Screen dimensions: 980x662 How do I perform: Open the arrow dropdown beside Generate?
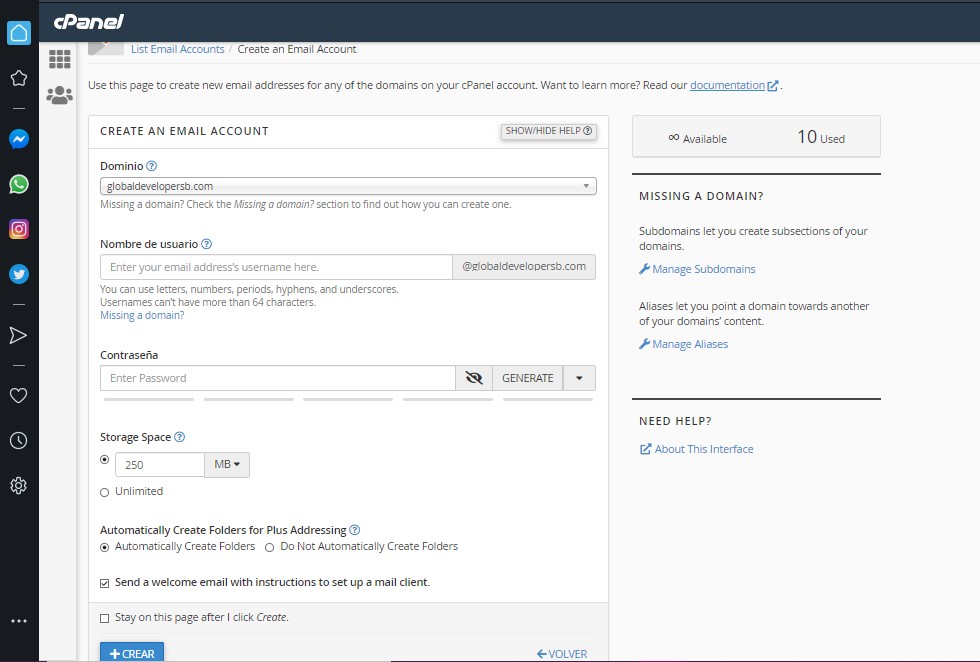[579, 378]
